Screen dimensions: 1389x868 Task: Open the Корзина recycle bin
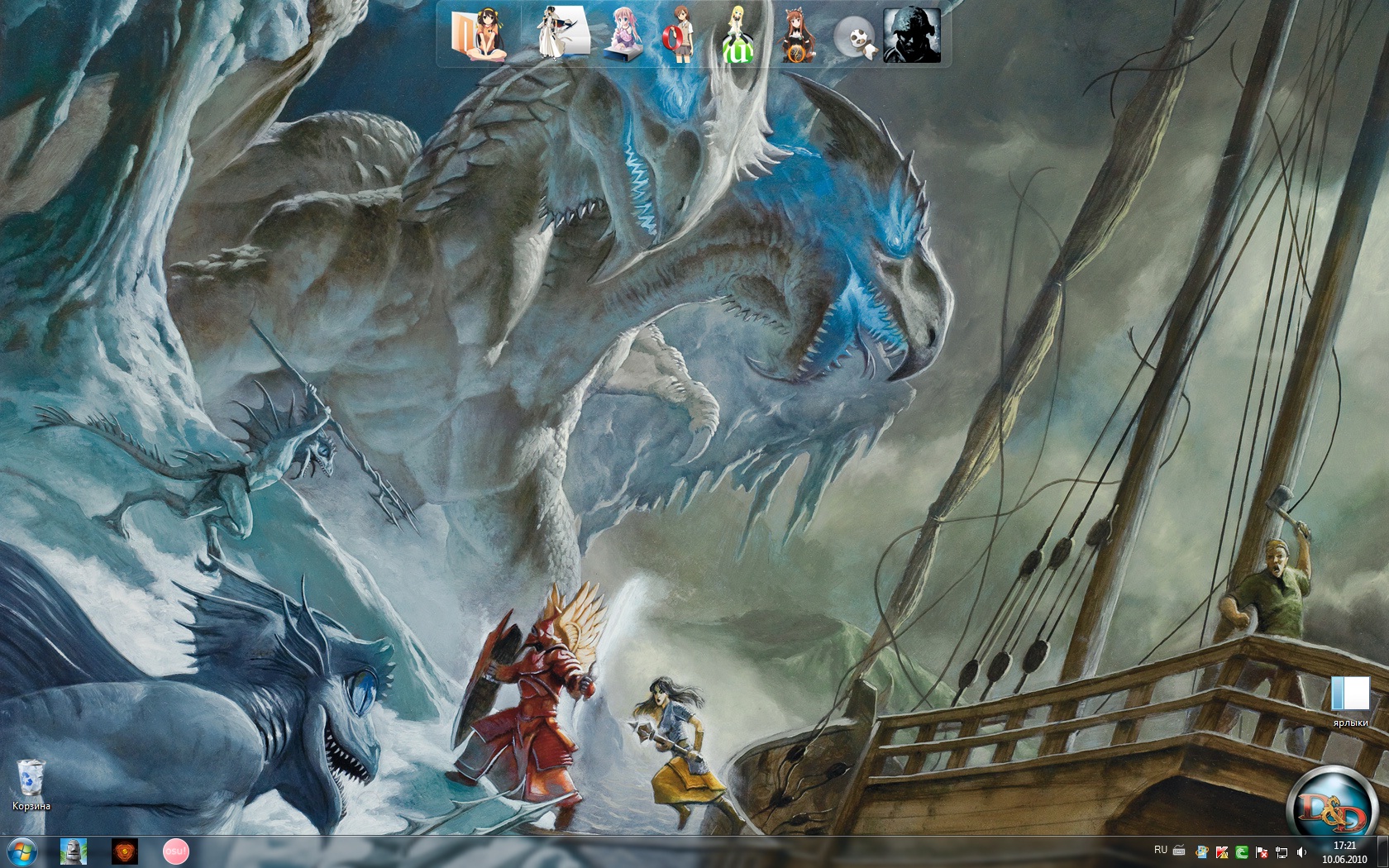click(31, 785)
